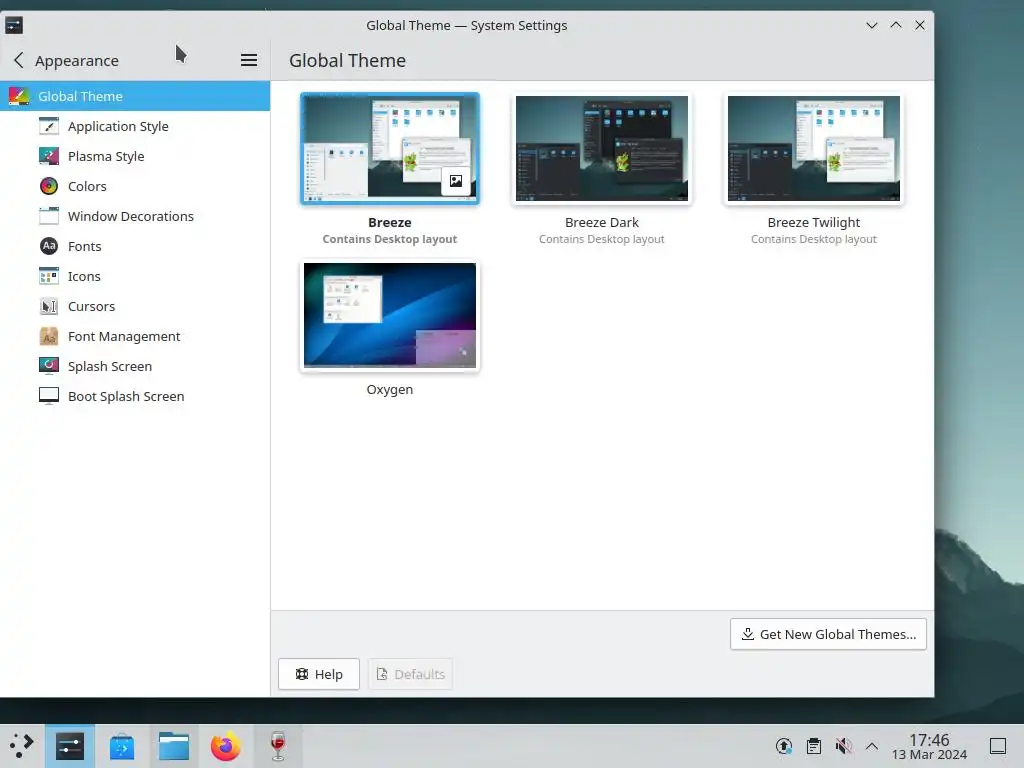Click the Colors wheel icon
1024x768 pixels.
coord(49,186)
